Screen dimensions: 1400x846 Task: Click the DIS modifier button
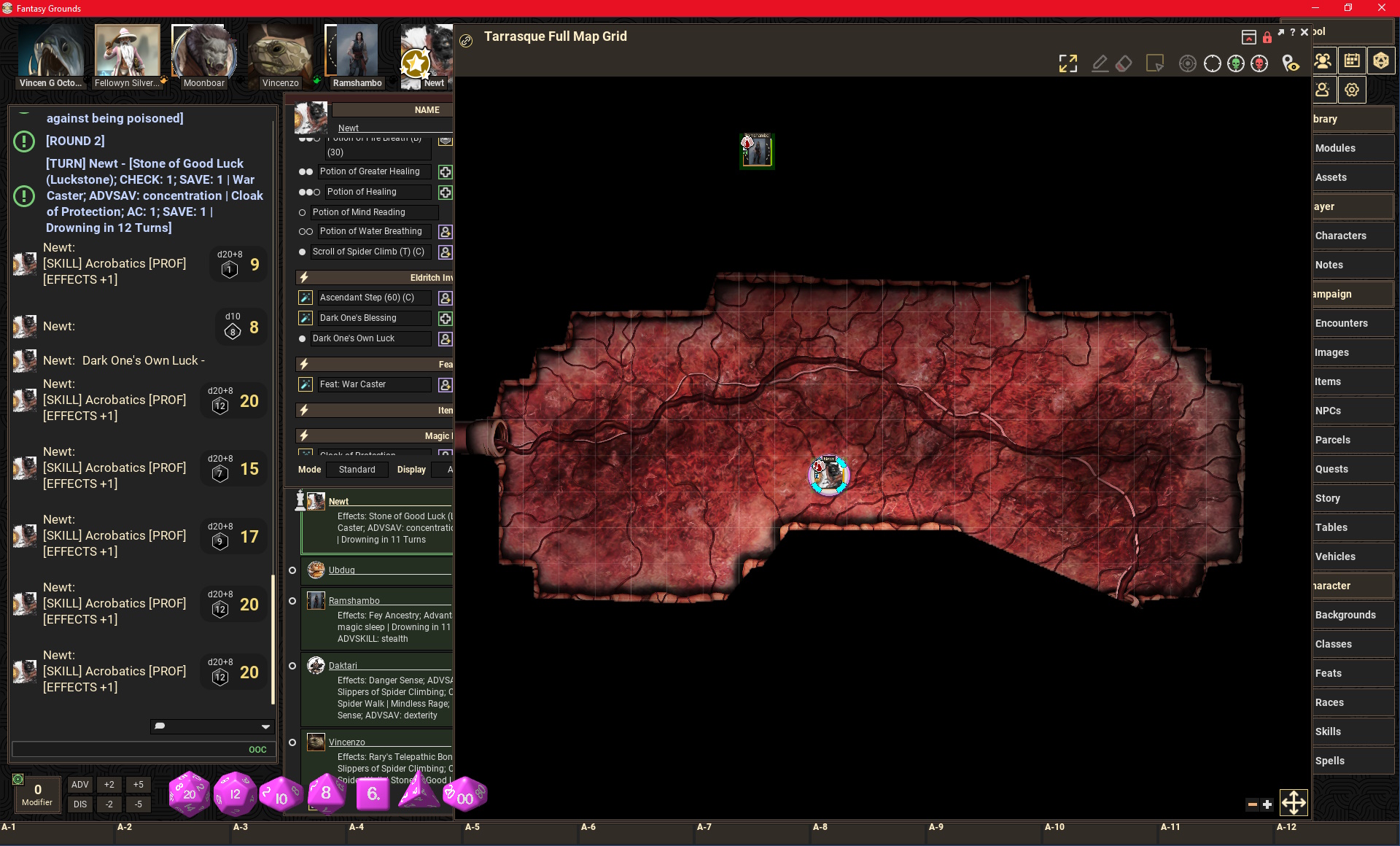[80, 804]
